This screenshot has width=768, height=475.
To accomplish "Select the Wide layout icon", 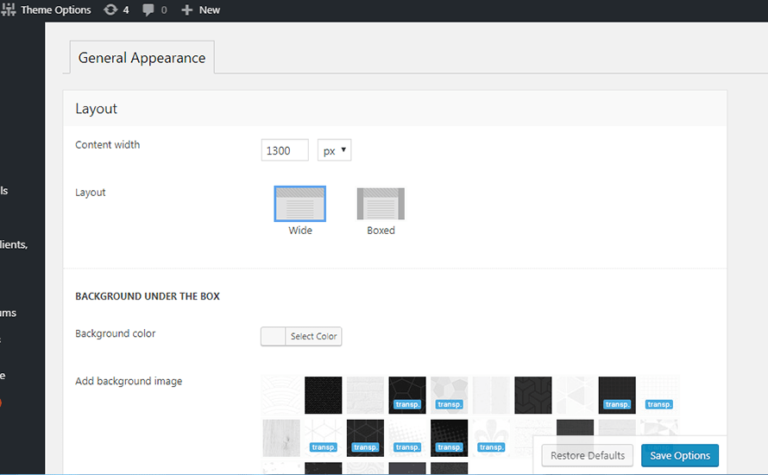I will point(300,203).
